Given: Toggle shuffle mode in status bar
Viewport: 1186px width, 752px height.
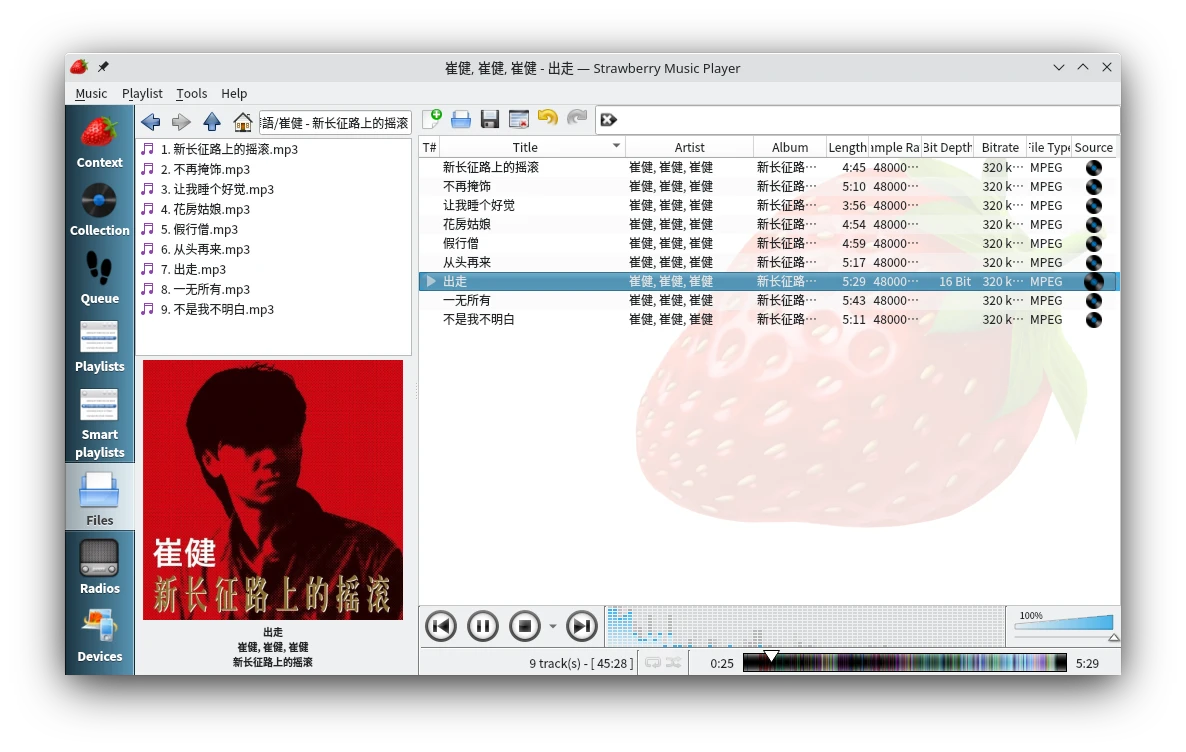Looking at the screenshot, I should point(674,663).
